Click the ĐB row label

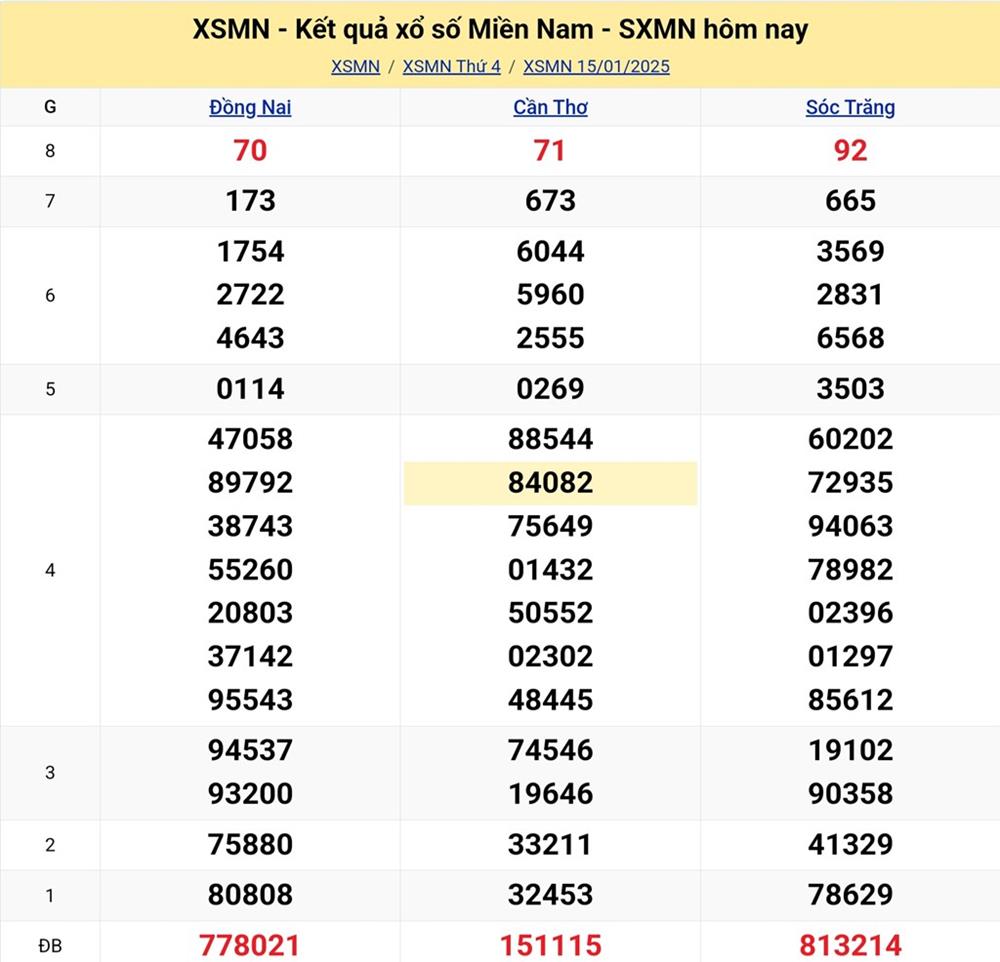click(x=50, y=944)
